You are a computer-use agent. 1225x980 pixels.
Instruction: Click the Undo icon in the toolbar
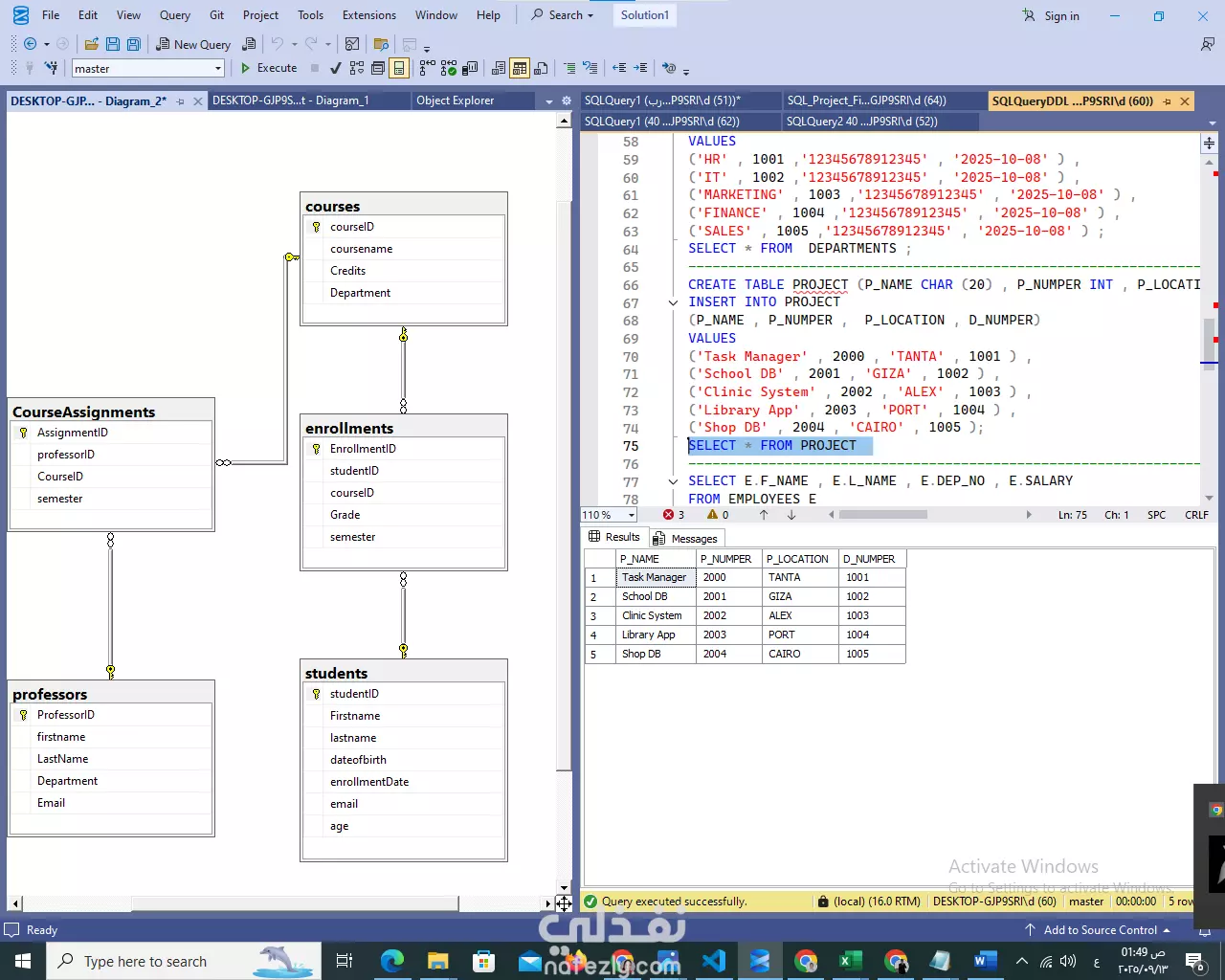pyautogui.click(x=278, y=44)
